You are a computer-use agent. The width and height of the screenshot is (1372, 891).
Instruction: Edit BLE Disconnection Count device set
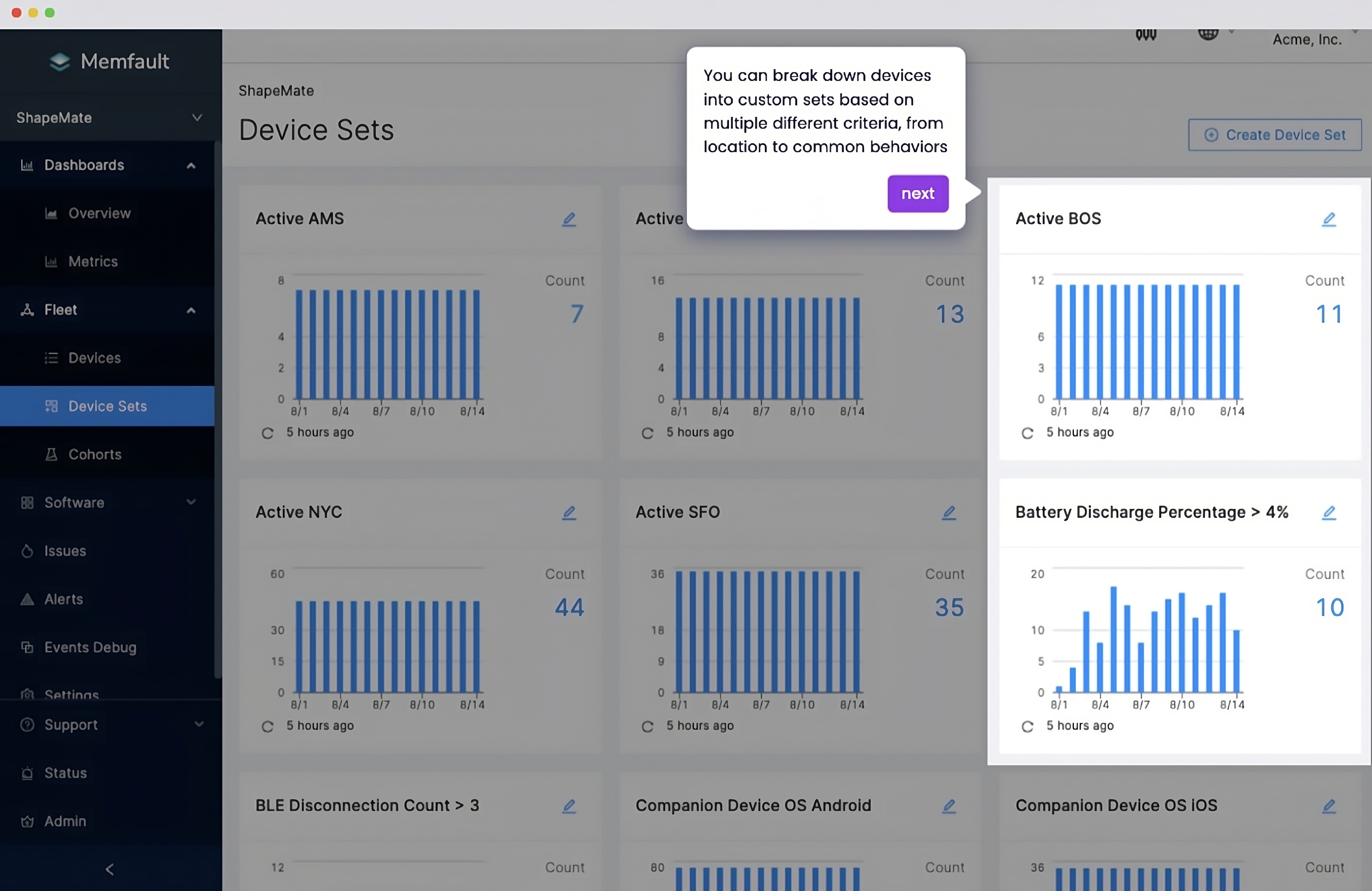569,806
